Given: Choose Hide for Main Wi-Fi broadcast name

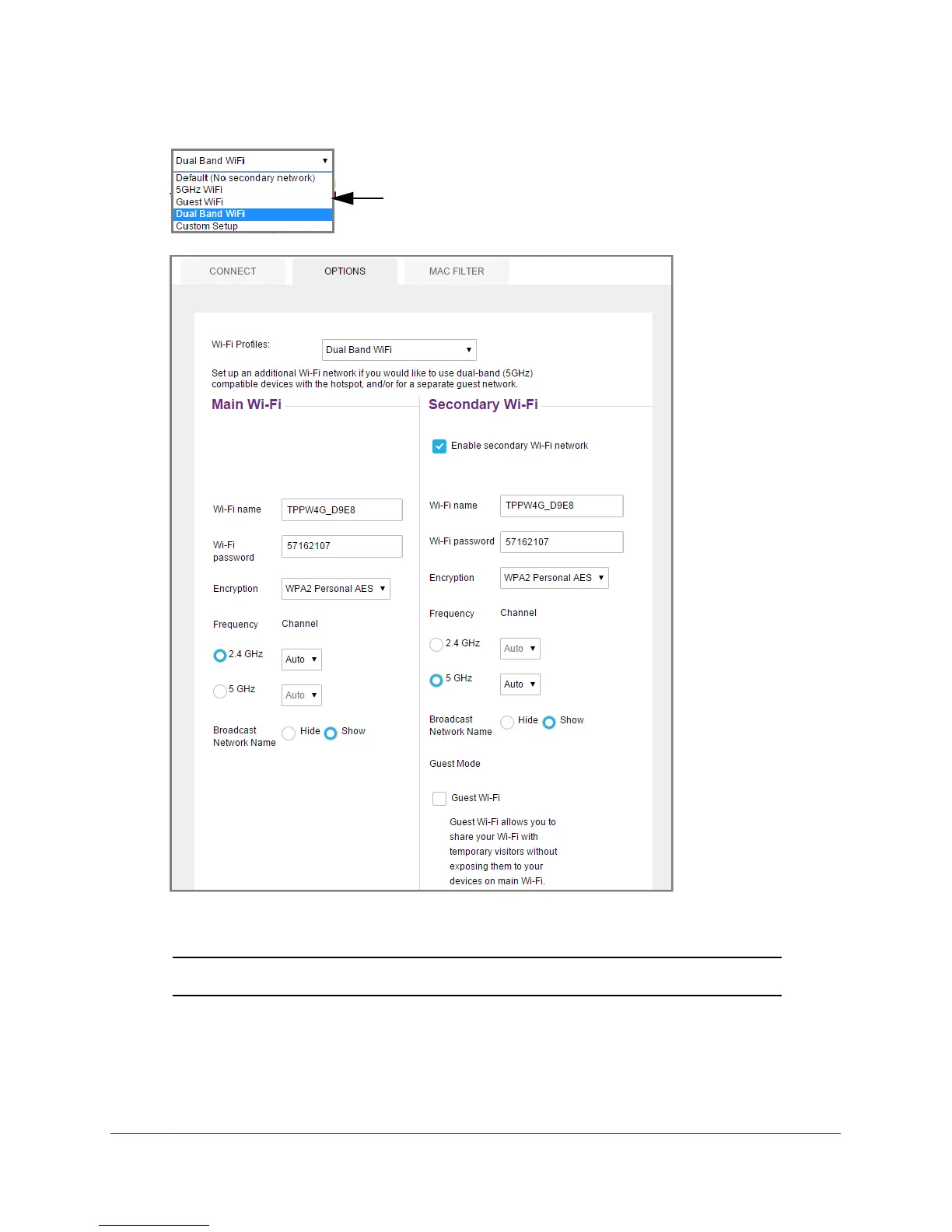Looking at the screenshot, I should click(289, 733).
